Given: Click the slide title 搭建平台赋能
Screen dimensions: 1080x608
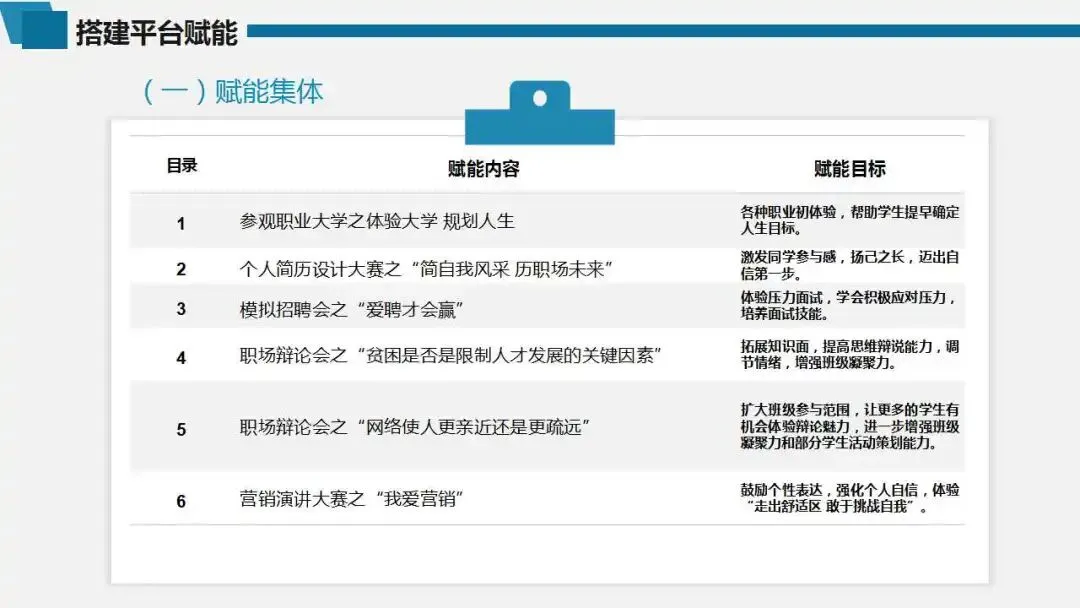Looking at the screenshot, I should 156,33.
